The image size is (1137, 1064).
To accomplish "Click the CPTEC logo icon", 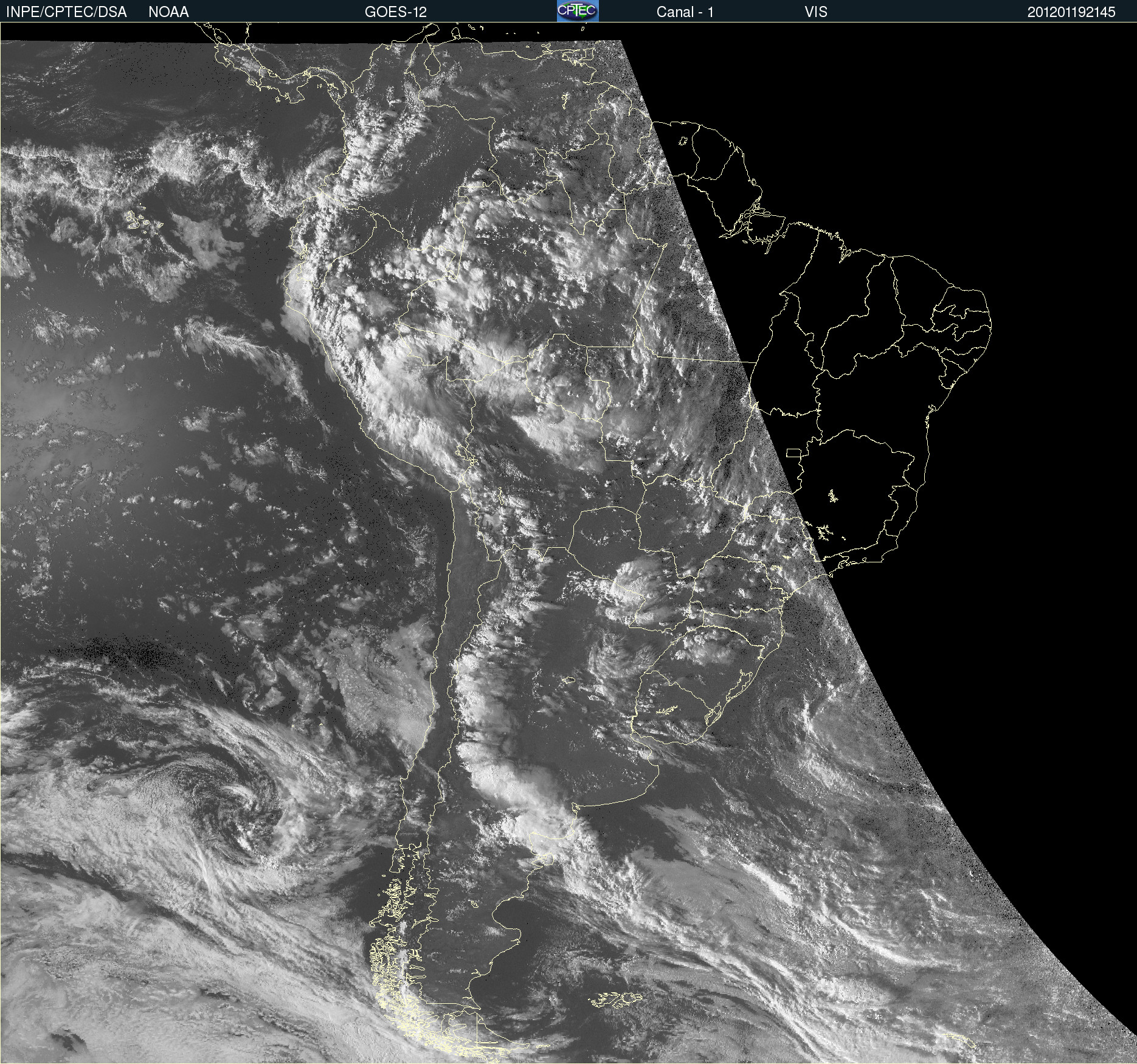I will [x=578, y=11].
